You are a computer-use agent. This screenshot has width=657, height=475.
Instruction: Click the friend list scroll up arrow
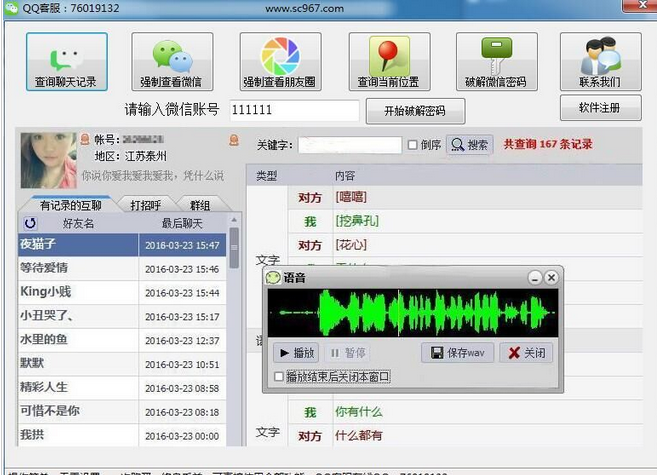(x=234, y=219)
